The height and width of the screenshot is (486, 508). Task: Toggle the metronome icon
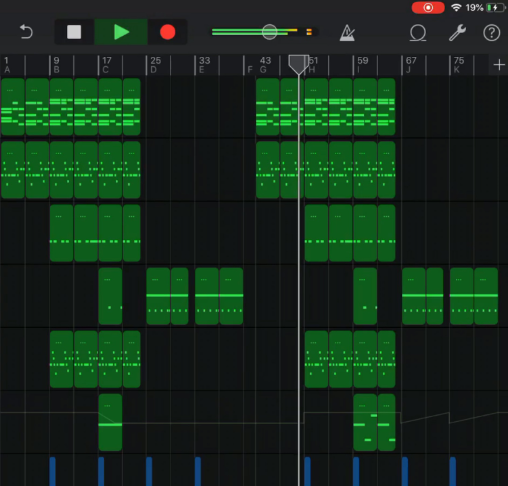347,33
